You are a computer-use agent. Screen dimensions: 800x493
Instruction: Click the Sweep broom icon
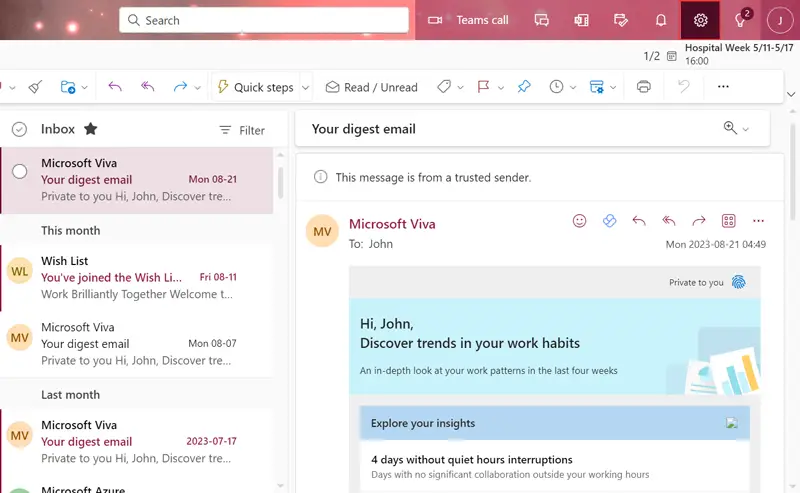[x=35, y=87]
